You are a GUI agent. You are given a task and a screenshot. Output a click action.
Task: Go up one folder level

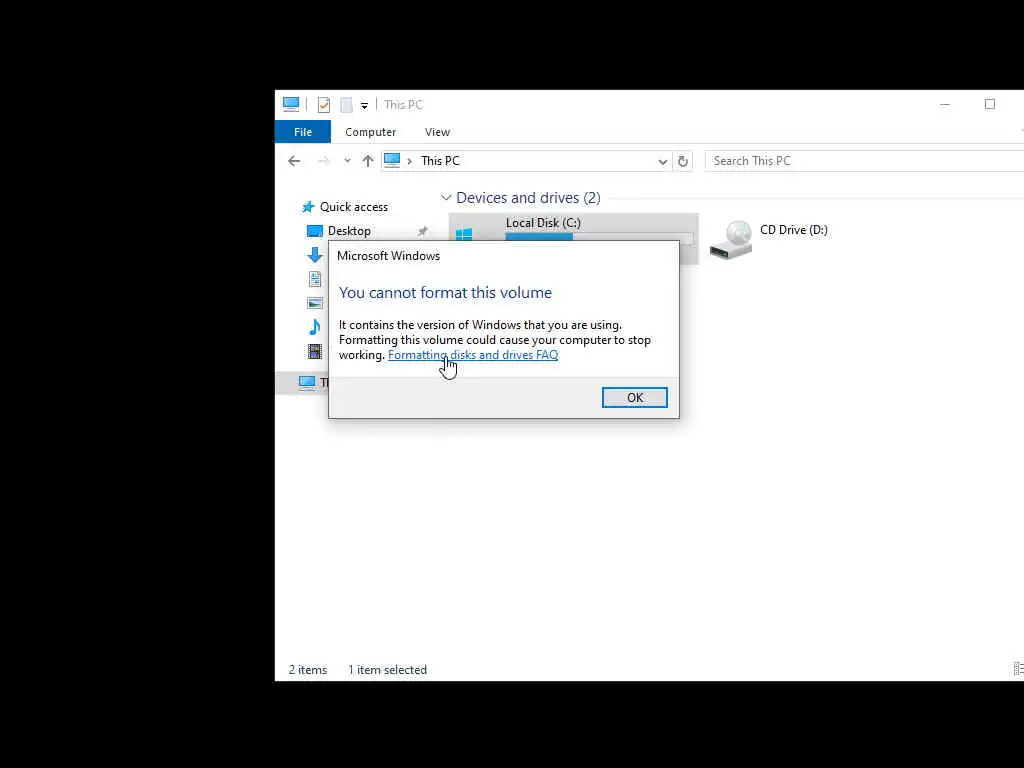pos(368,161)
